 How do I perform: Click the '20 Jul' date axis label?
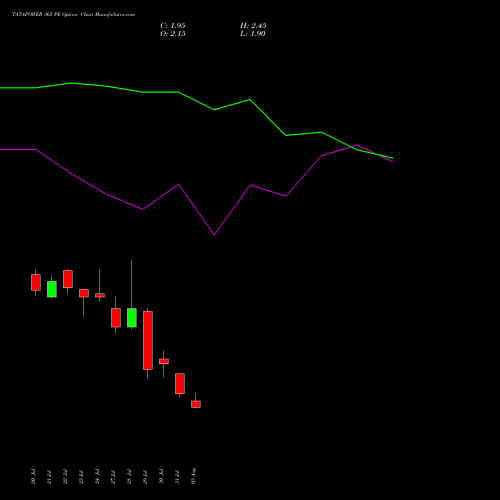[33, 477]
